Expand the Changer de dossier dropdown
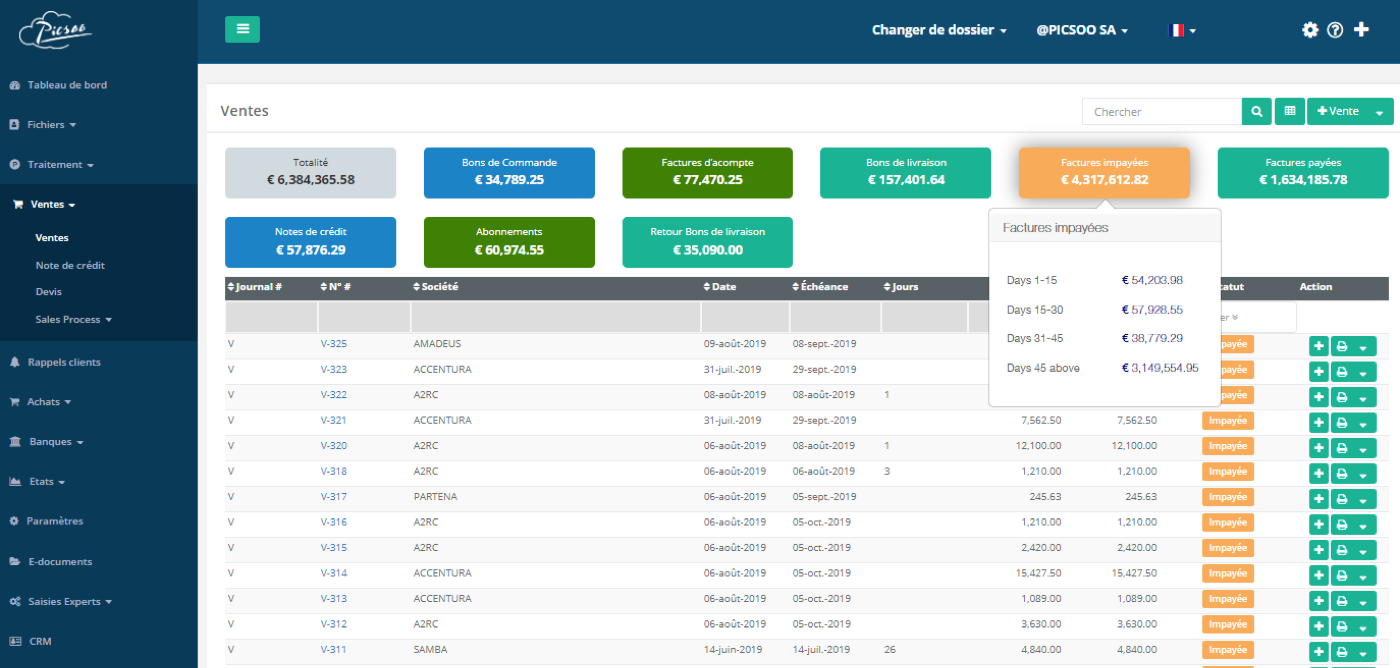 pos(939,30)
